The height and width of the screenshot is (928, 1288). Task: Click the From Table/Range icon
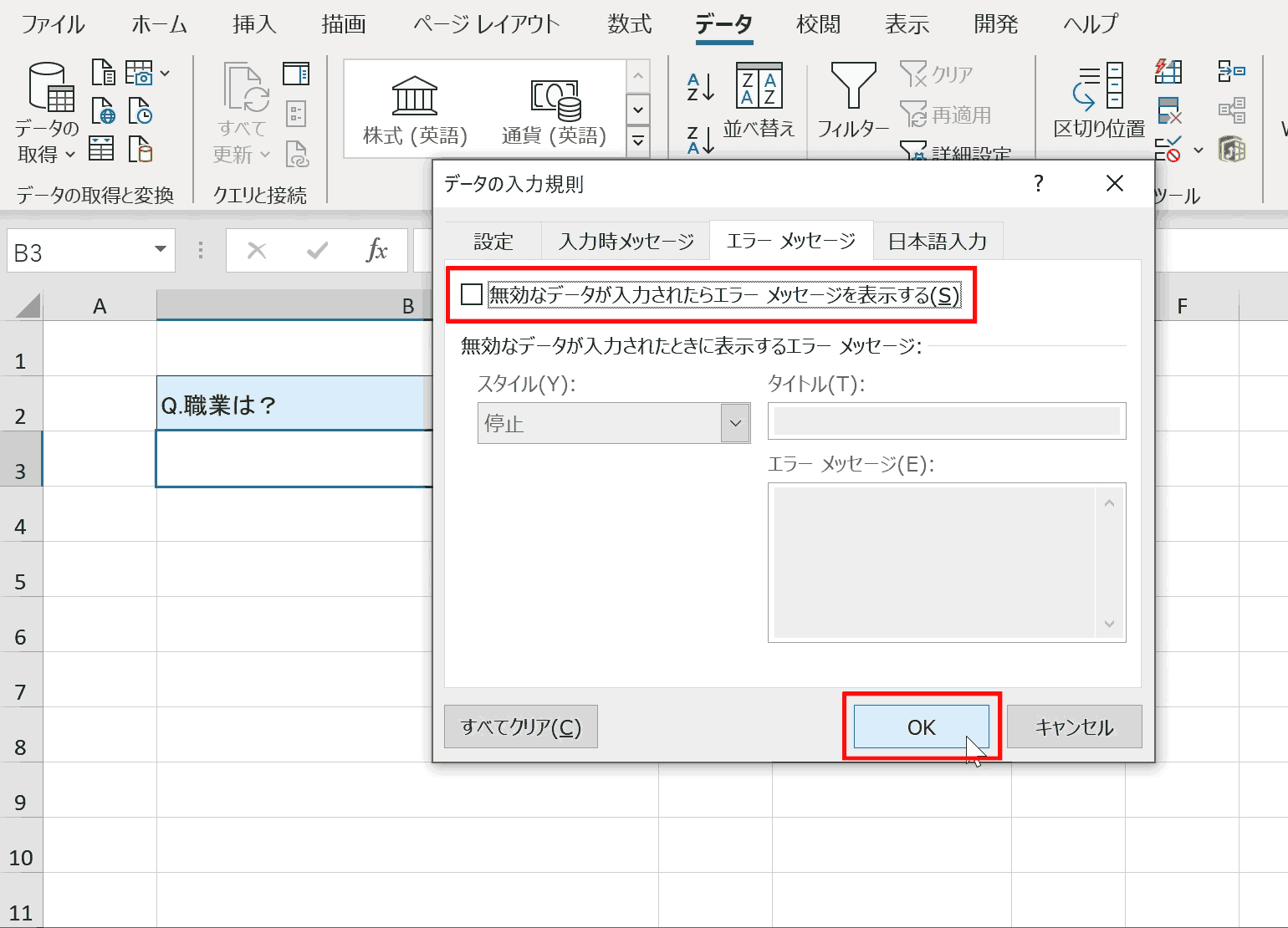point(101,149)
